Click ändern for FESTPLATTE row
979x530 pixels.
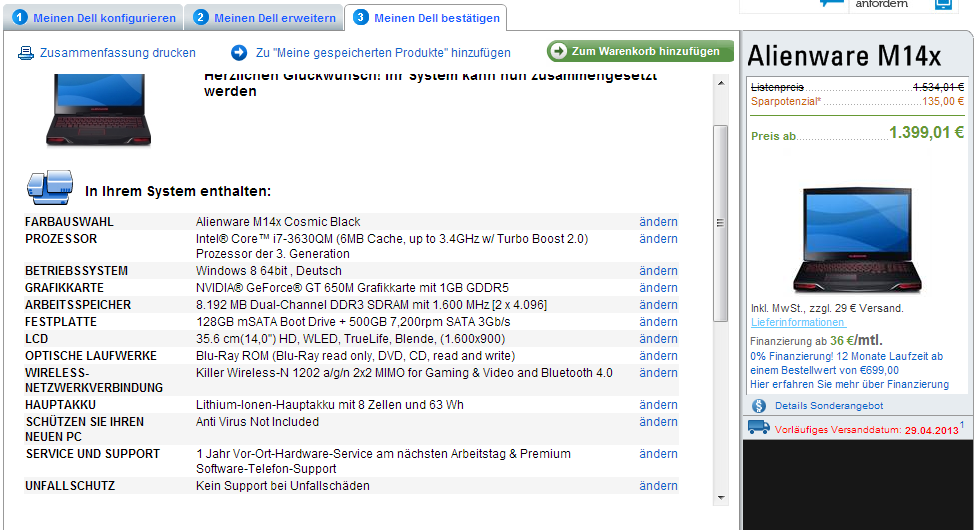(658, 321)
